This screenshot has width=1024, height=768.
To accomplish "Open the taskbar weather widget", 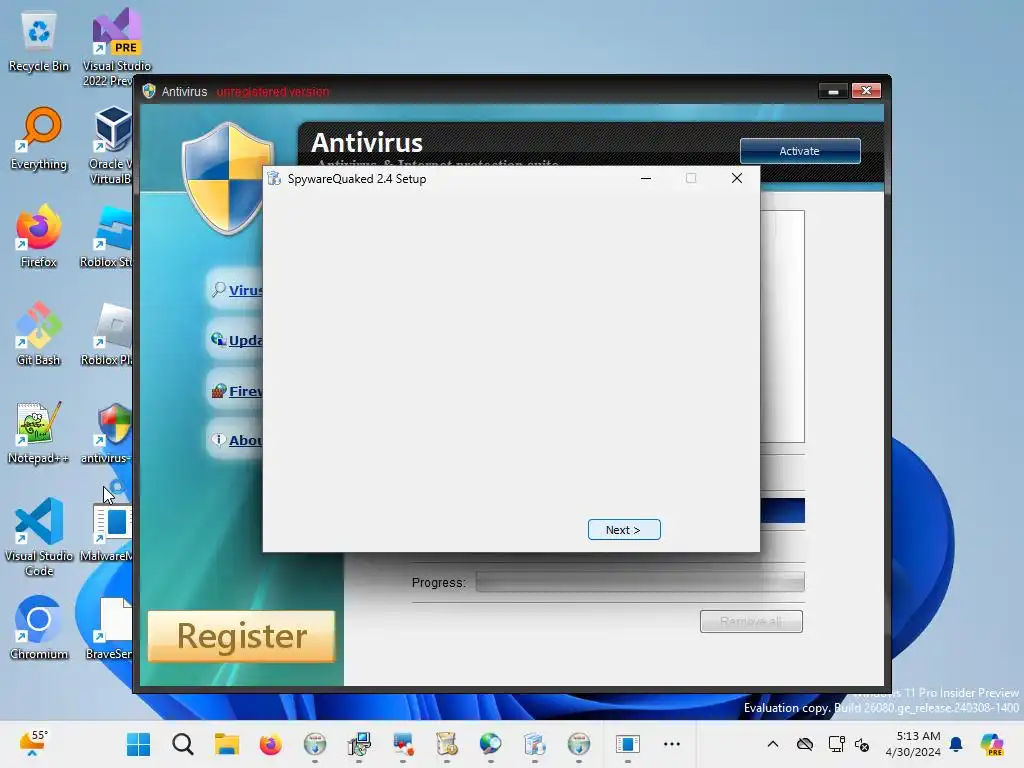I will (x=34, y=743).
